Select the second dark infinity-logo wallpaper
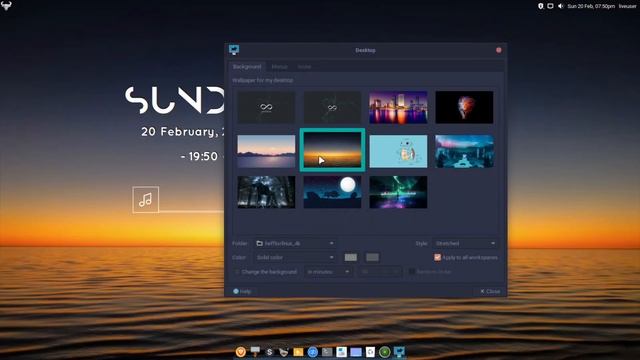The width and height of the screenshot is (640, 360). pyautogui.click(x=332, y=107)
